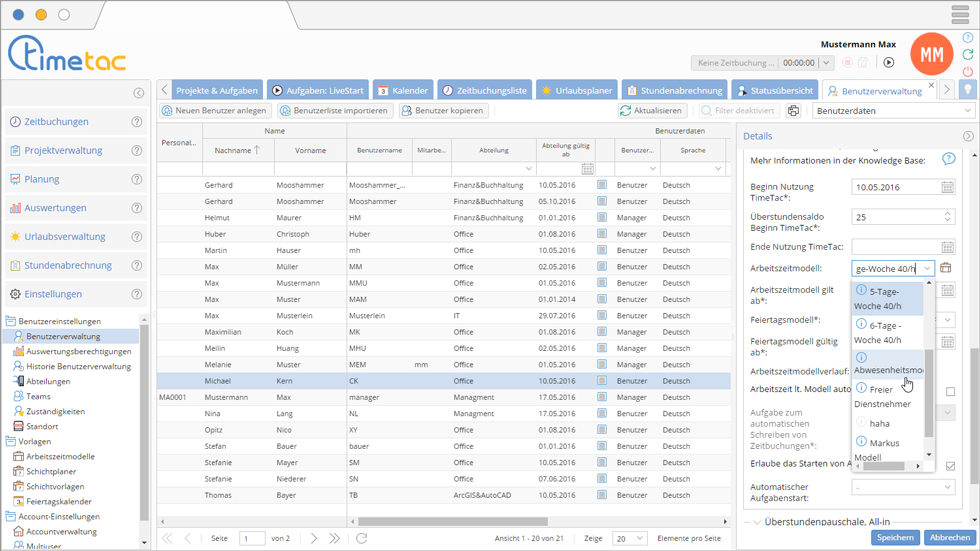
Task: Open calendar picker for Beginn Nutzung TimeTac
Action: coord(947,187)
